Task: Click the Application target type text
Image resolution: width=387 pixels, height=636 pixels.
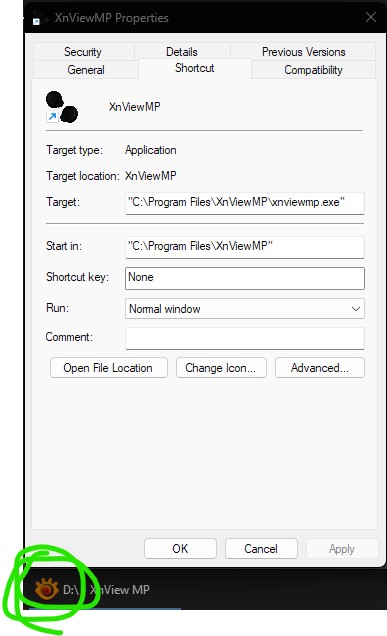Action: 150,150
